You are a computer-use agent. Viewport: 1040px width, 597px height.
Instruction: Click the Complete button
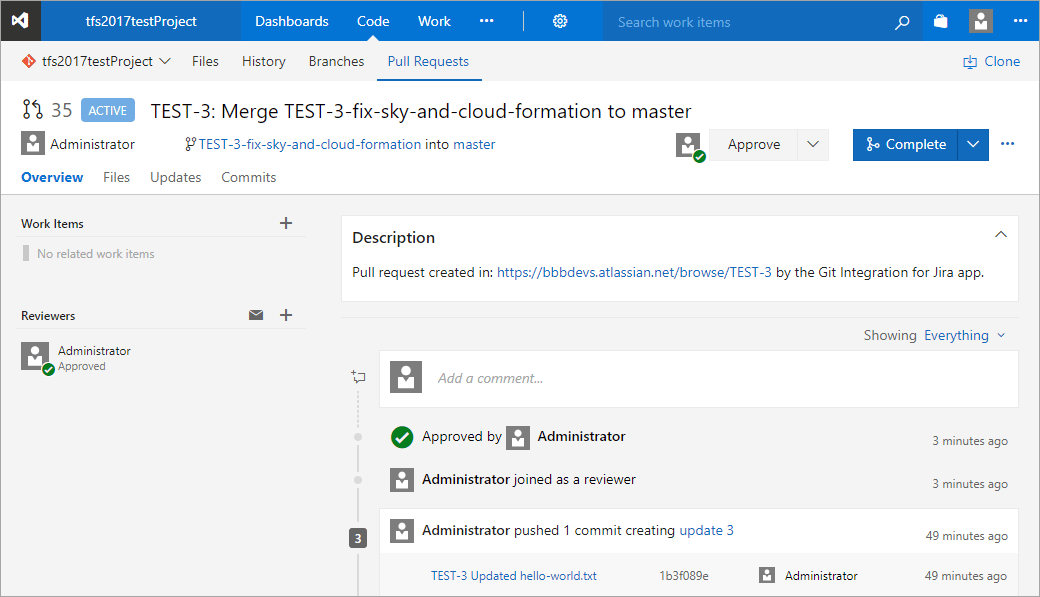pos(906,145)
